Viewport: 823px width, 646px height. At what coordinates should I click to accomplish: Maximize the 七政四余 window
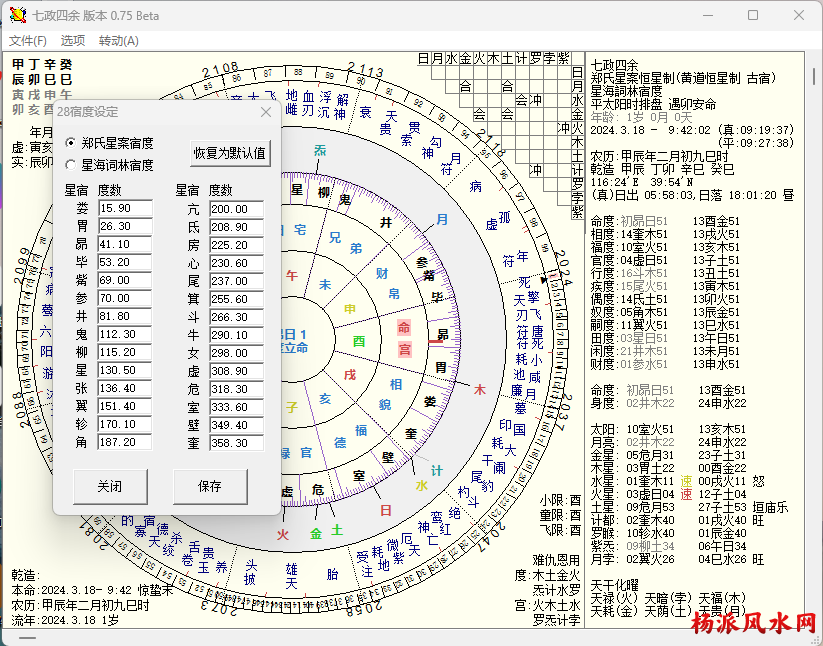[x=753, y=16]
